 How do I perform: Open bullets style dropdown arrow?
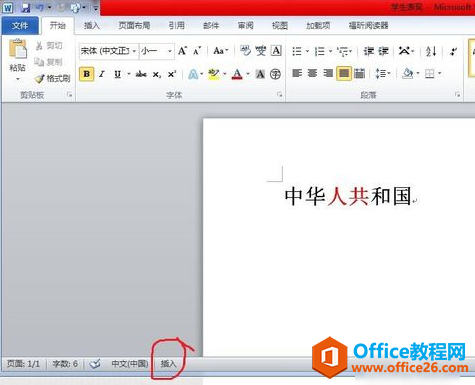pos(307,51)
